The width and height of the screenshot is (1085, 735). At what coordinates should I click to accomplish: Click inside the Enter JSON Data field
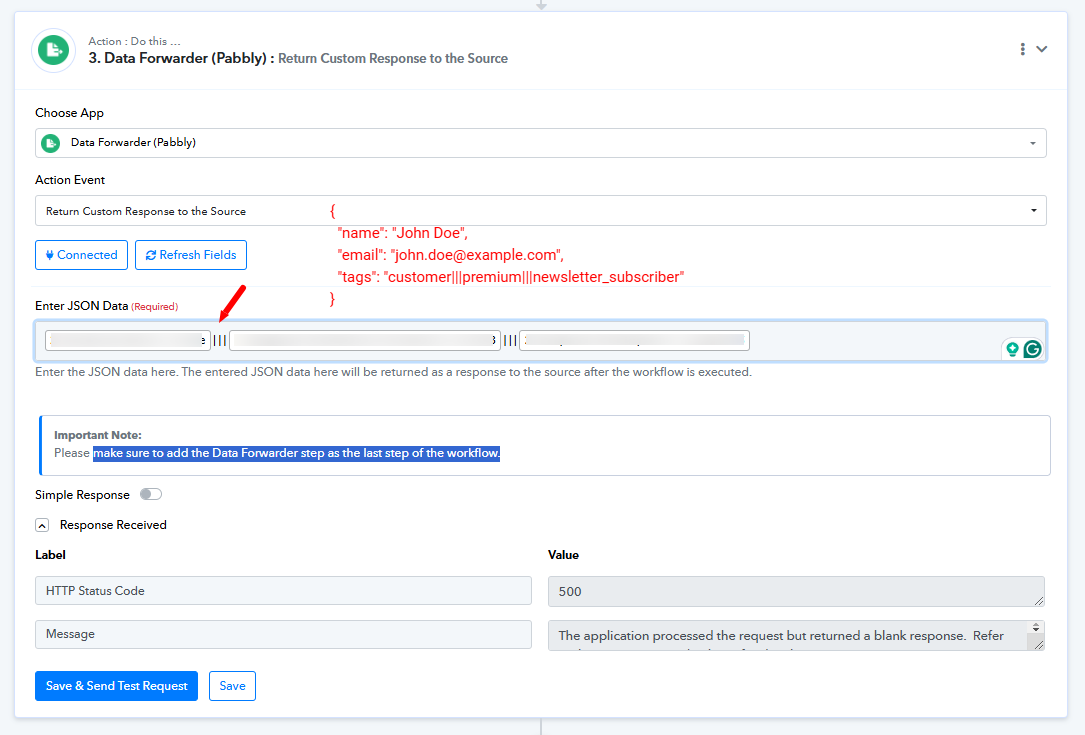coord(540,341)
